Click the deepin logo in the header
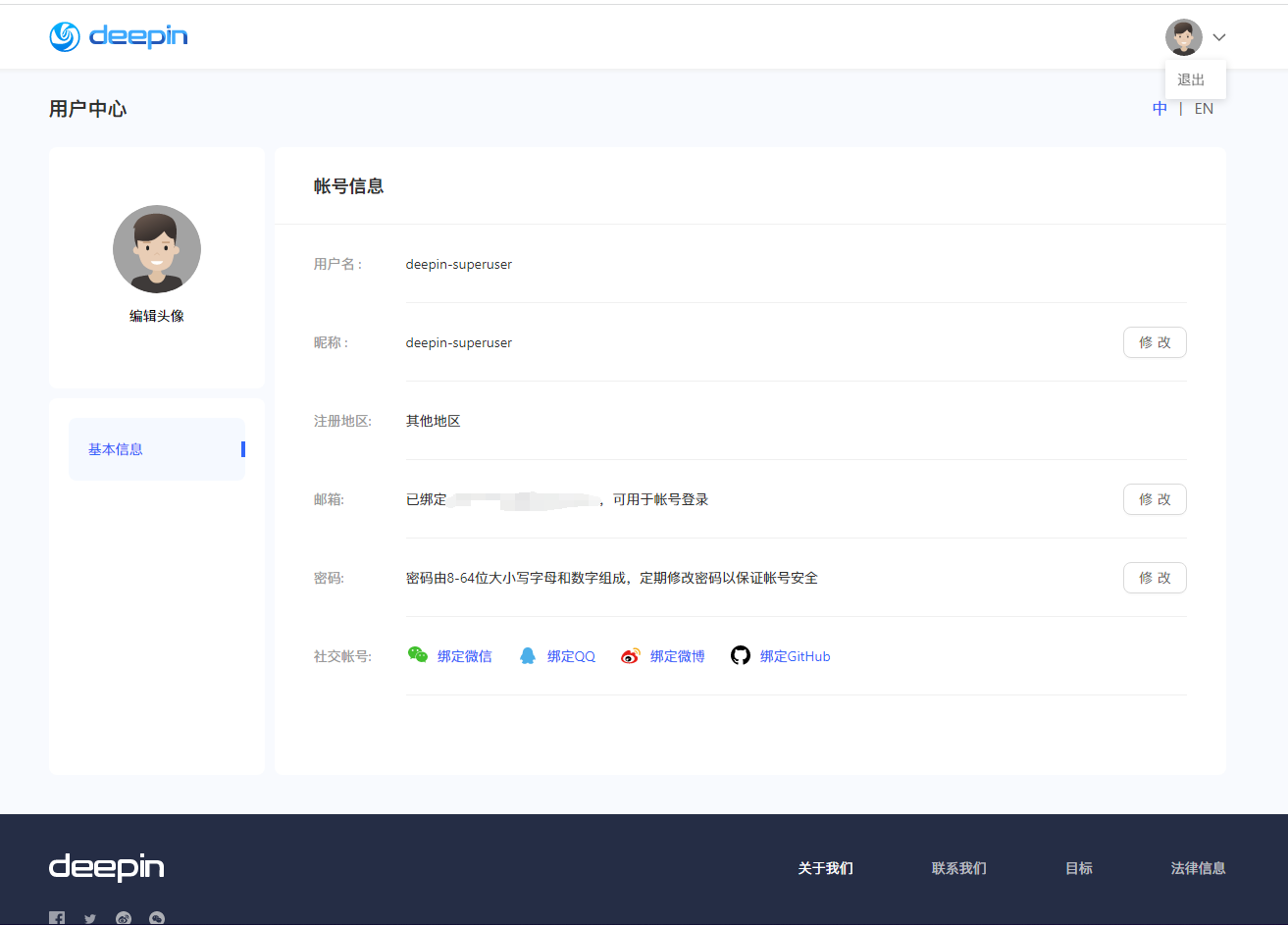Screen dimensions: 1288x925 (118, 36)
